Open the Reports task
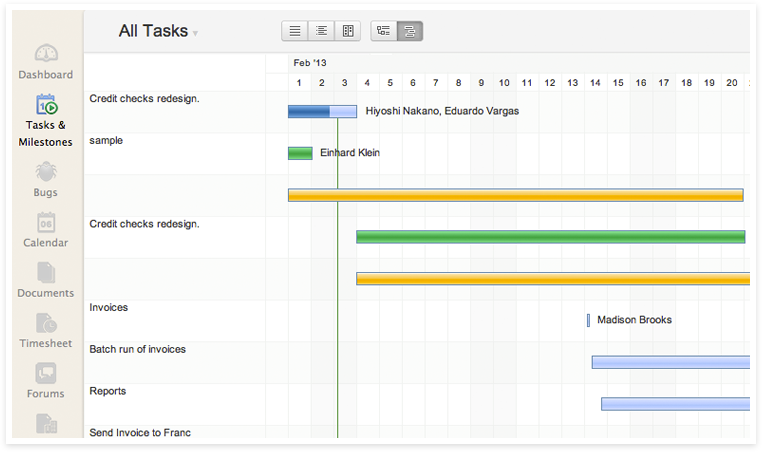Screen dimensions: 762x452 108,392
